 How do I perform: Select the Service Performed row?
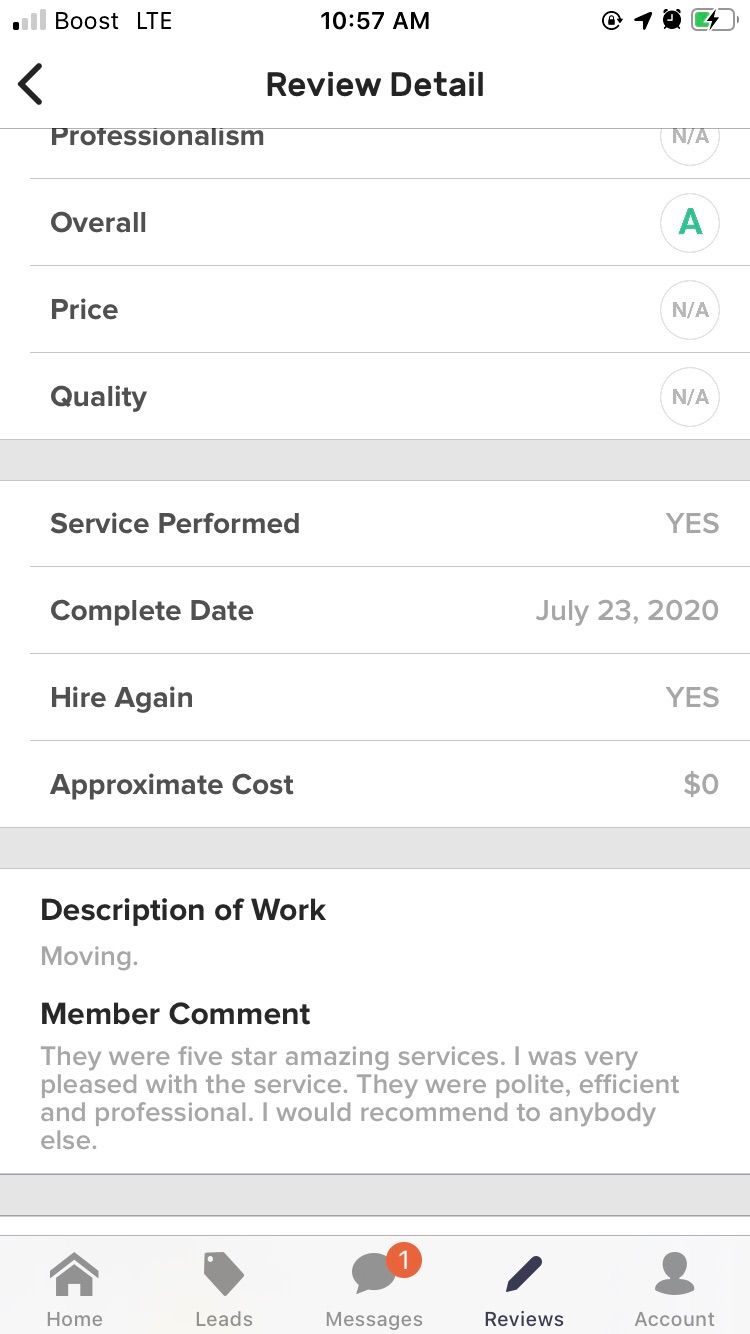pyautogui.click(x=375, y=523)
